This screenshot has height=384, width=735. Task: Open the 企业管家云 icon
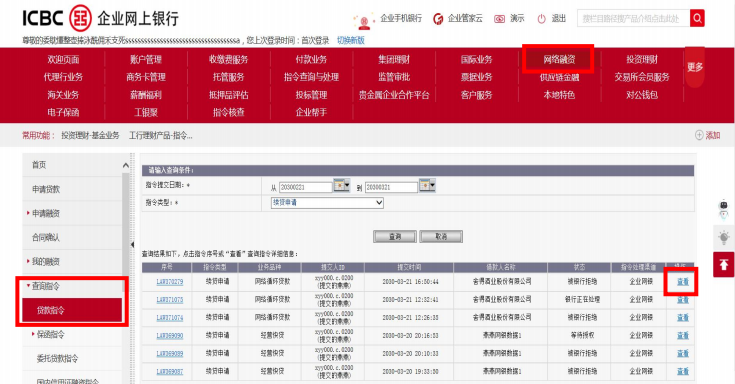coord(438,19)
